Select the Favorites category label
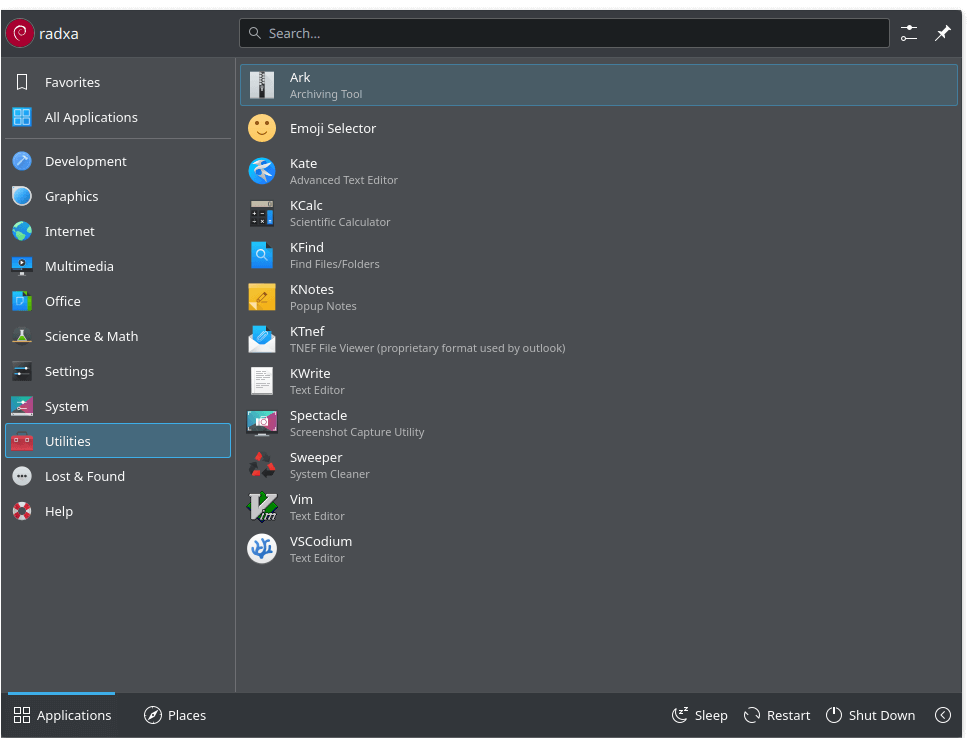 (x=72, y=82)
